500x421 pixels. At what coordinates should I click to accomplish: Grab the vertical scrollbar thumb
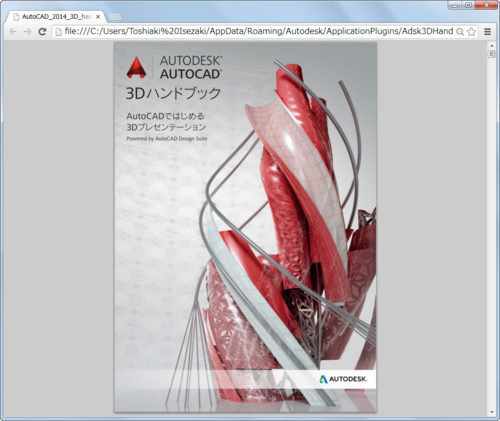(491, 54)
